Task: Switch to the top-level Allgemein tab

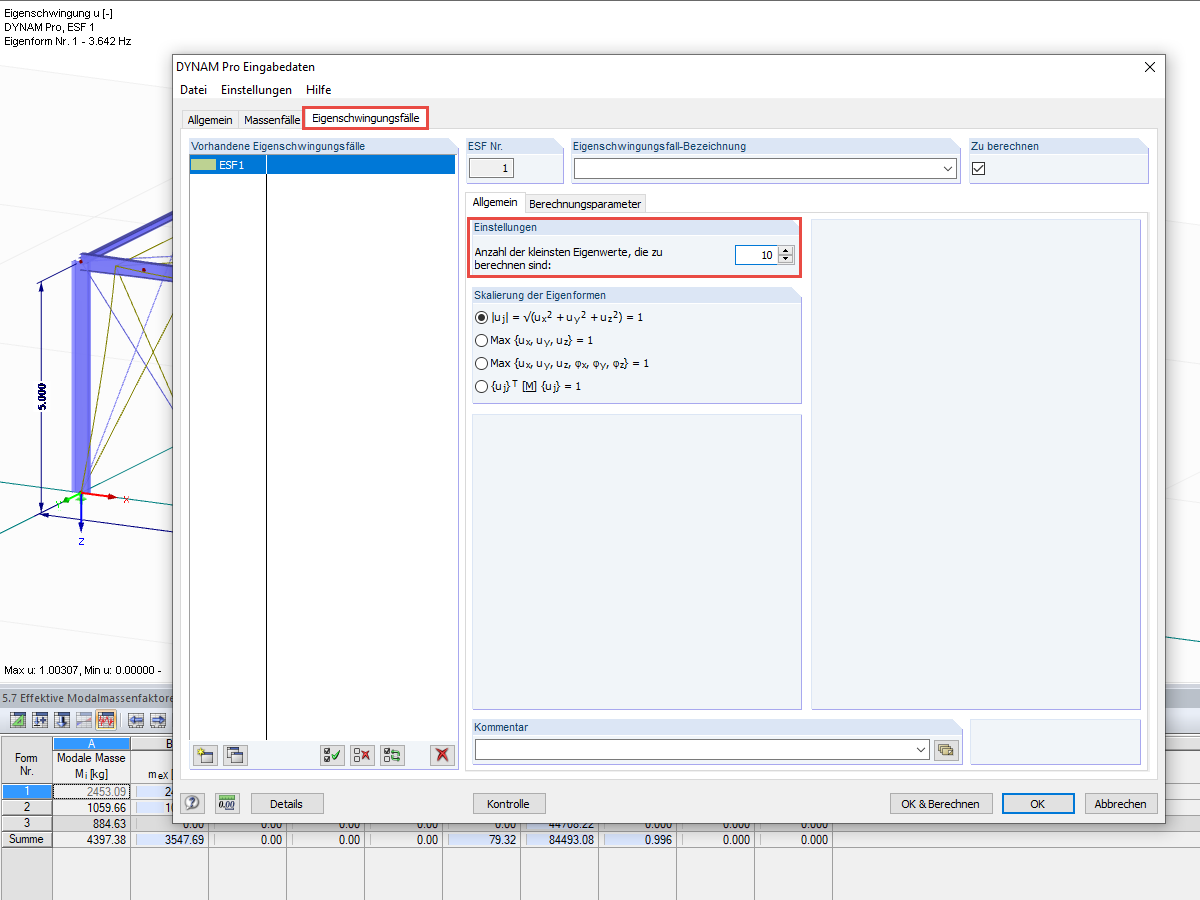Action: coord(210,120)
